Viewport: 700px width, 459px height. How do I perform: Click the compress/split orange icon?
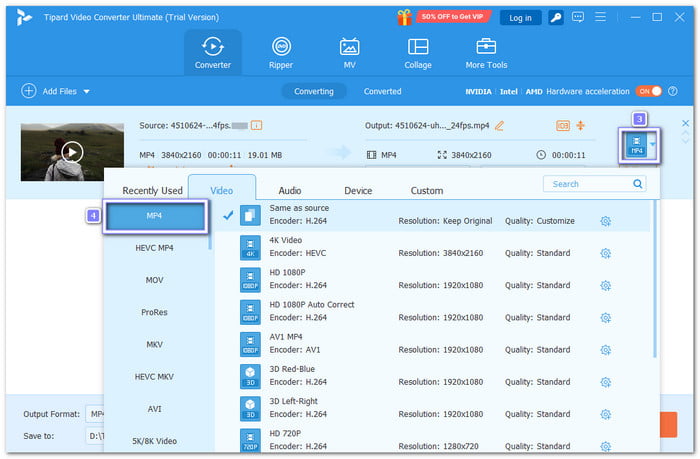[x=580, y=125]
